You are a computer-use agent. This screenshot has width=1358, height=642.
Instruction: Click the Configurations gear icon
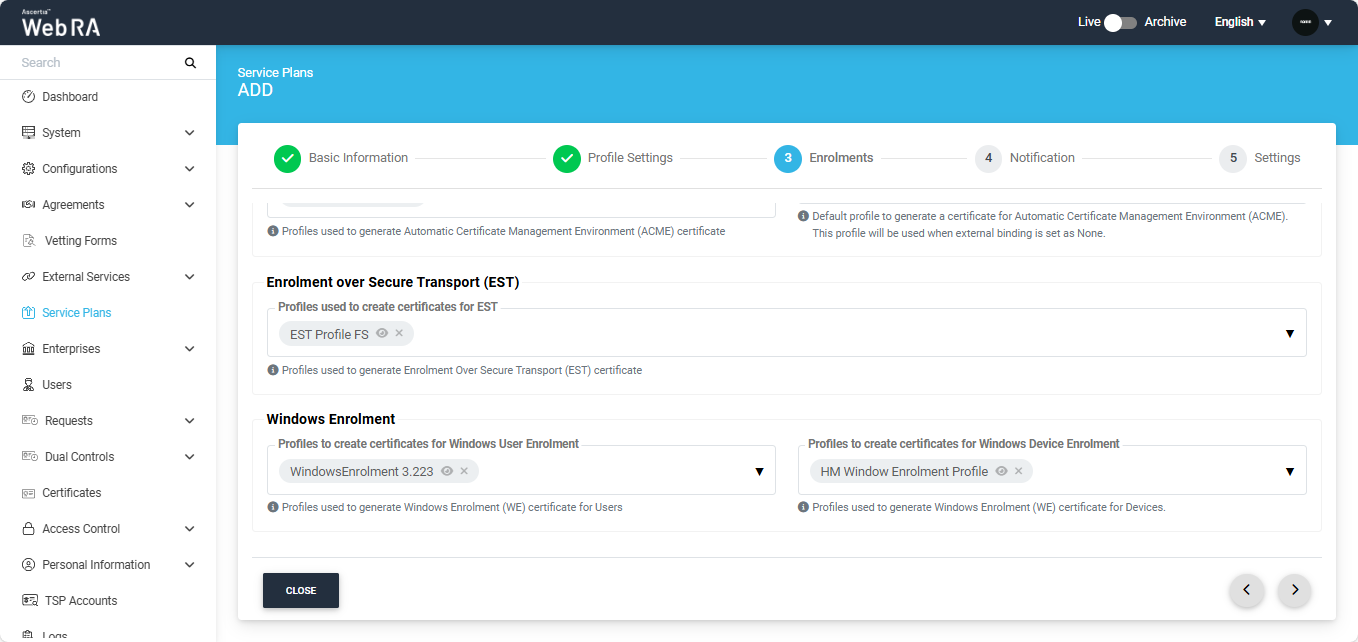coord(28,169)
